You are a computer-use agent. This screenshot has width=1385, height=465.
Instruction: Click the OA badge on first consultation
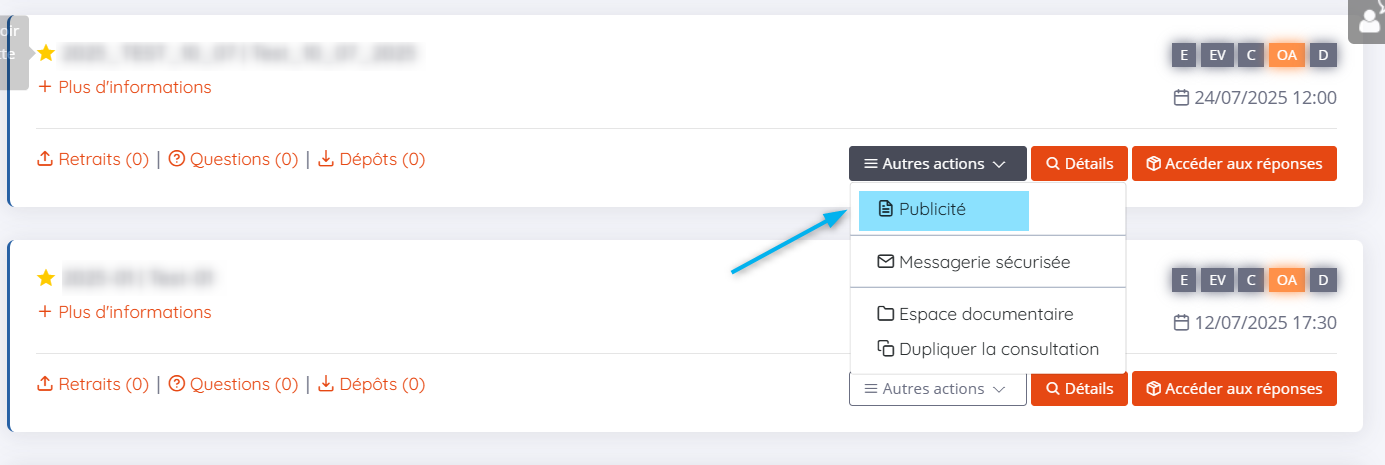[x=1287, y=55]
